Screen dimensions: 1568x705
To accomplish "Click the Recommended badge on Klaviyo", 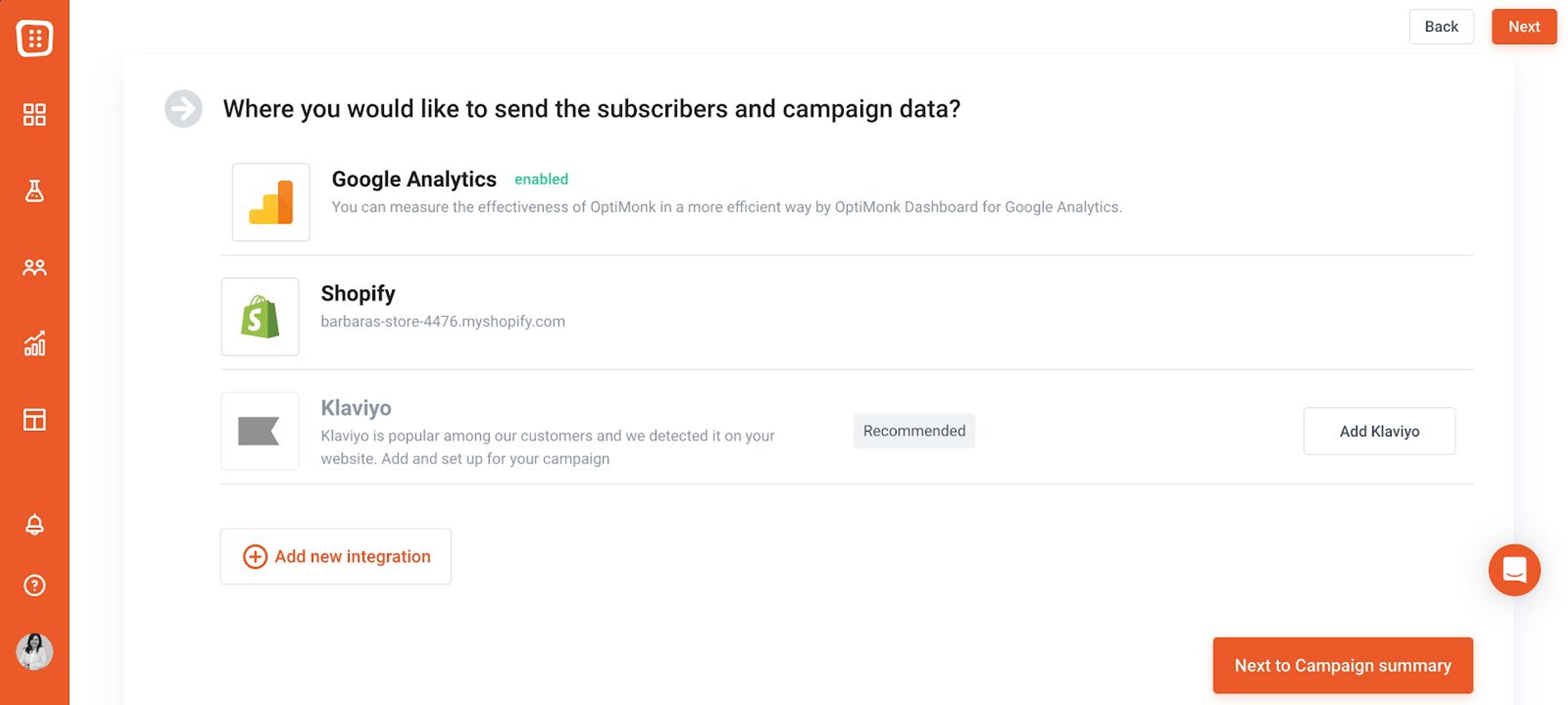I will point(913,431).
